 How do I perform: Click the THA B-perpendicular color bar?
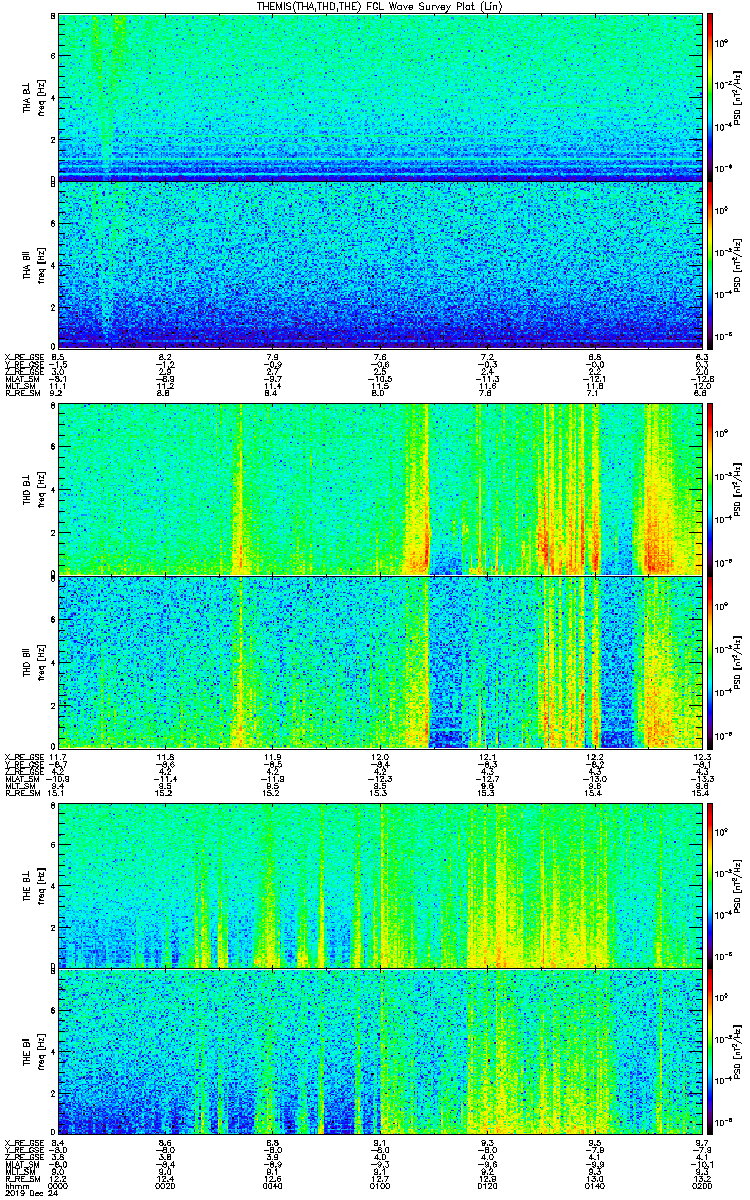click(711, 96)
